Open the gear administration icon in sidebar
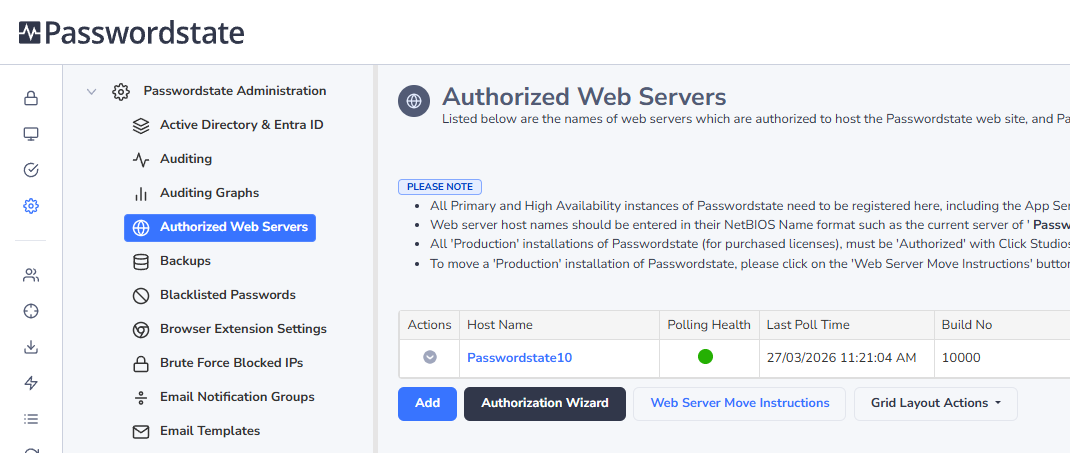The width and height of the screenshot is (1070, 453). pos(31,205)
